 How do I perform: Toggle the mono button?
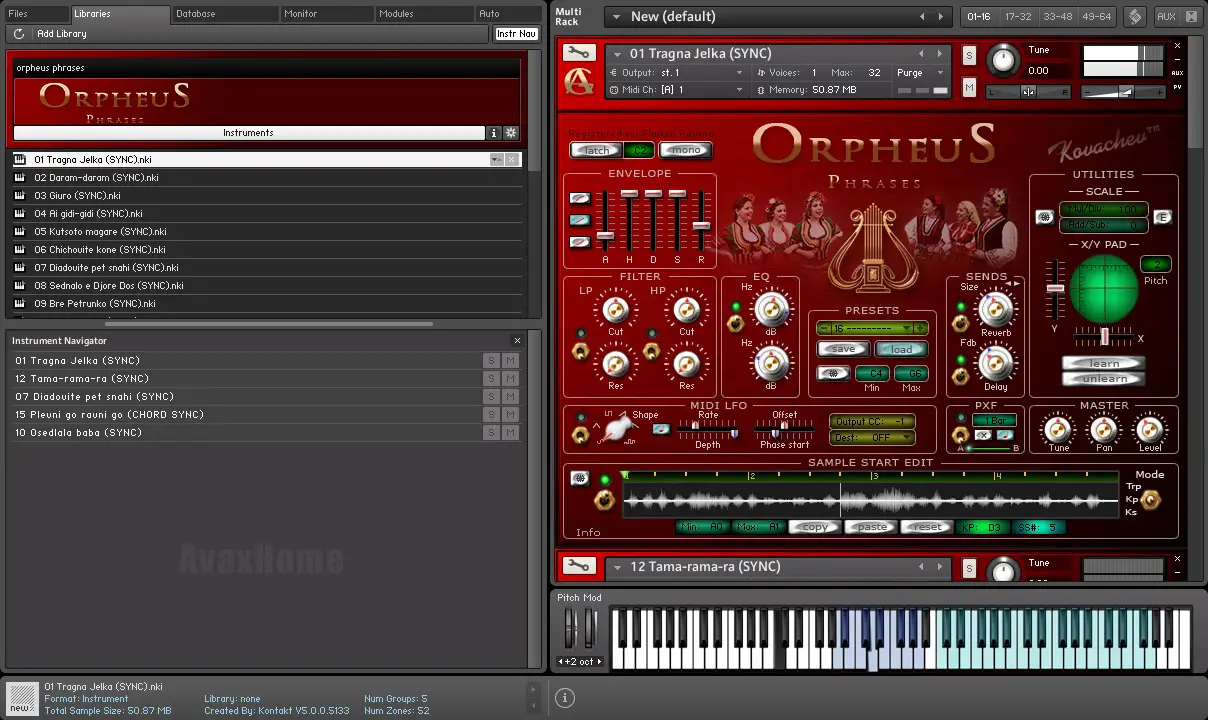point(686,151)
